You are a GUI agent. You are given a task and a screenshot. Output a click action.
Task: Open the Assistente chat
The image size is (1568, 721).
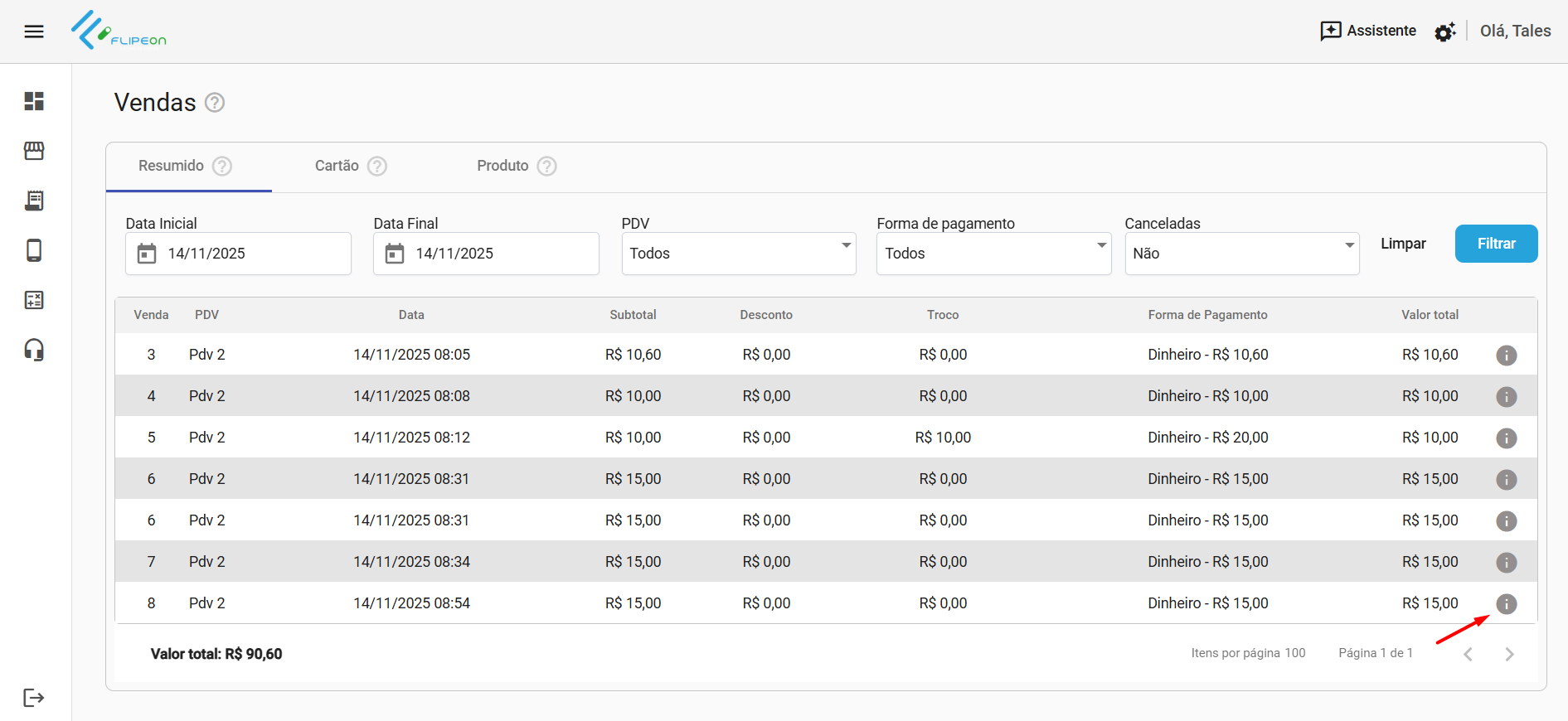tap(1368, 31)
